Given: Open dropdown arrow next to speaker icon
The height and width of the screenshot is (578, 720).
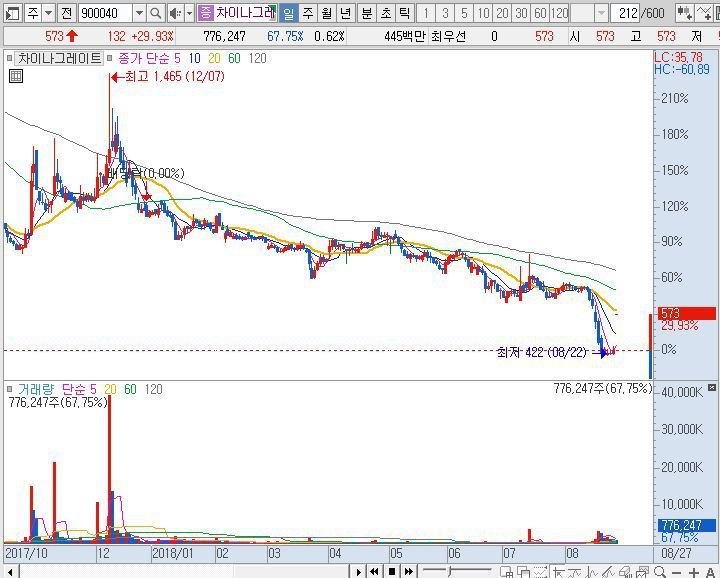Looking at the screenshot, I should (x=189, y=13).
